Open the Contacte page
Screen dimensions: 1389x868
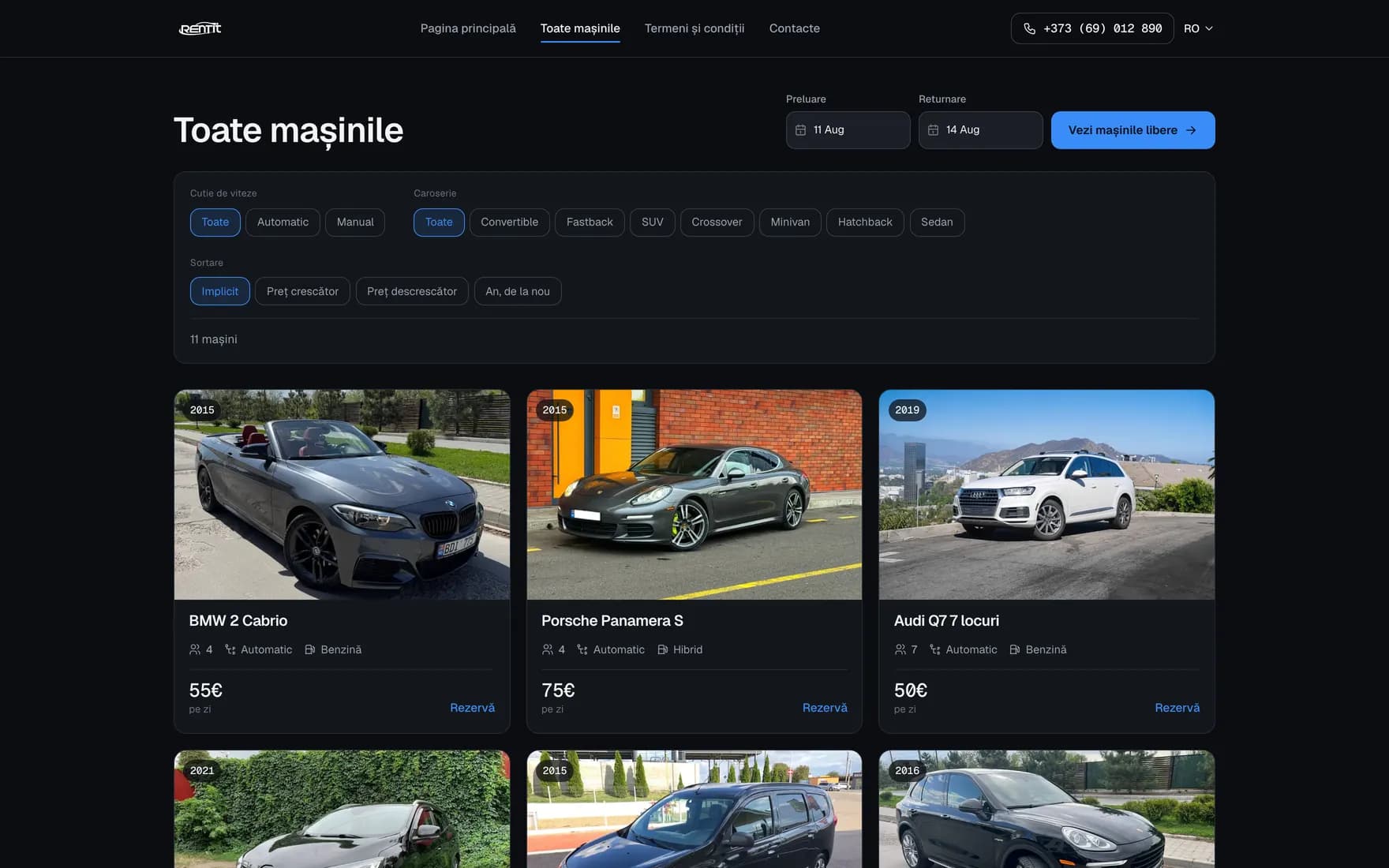tap(795, 28)
